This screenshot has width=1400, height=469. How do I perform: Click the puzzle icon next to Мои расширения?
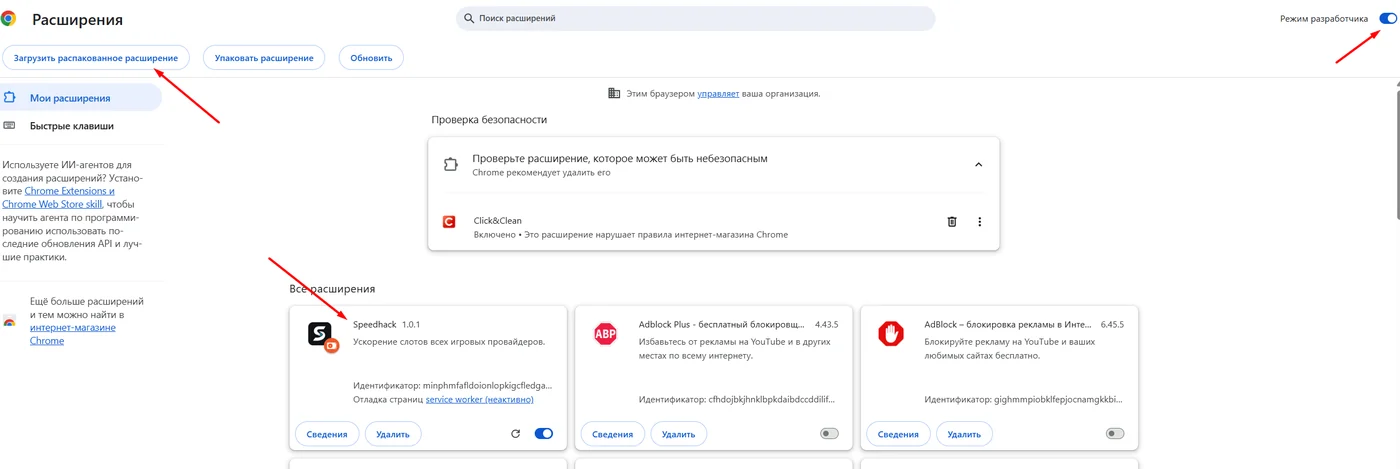click(10, 98)
